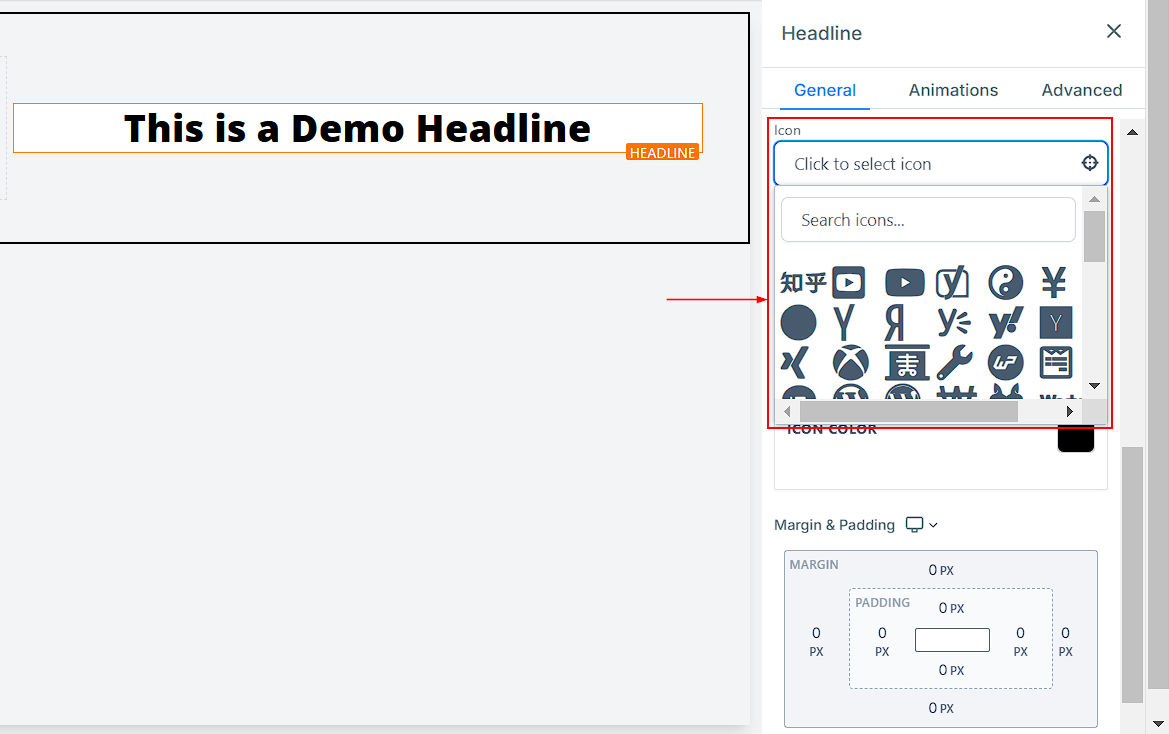The image size is (1169, 734).
Task: Click the settings panel scrollbar thumb
Action: coord(1132,575)
